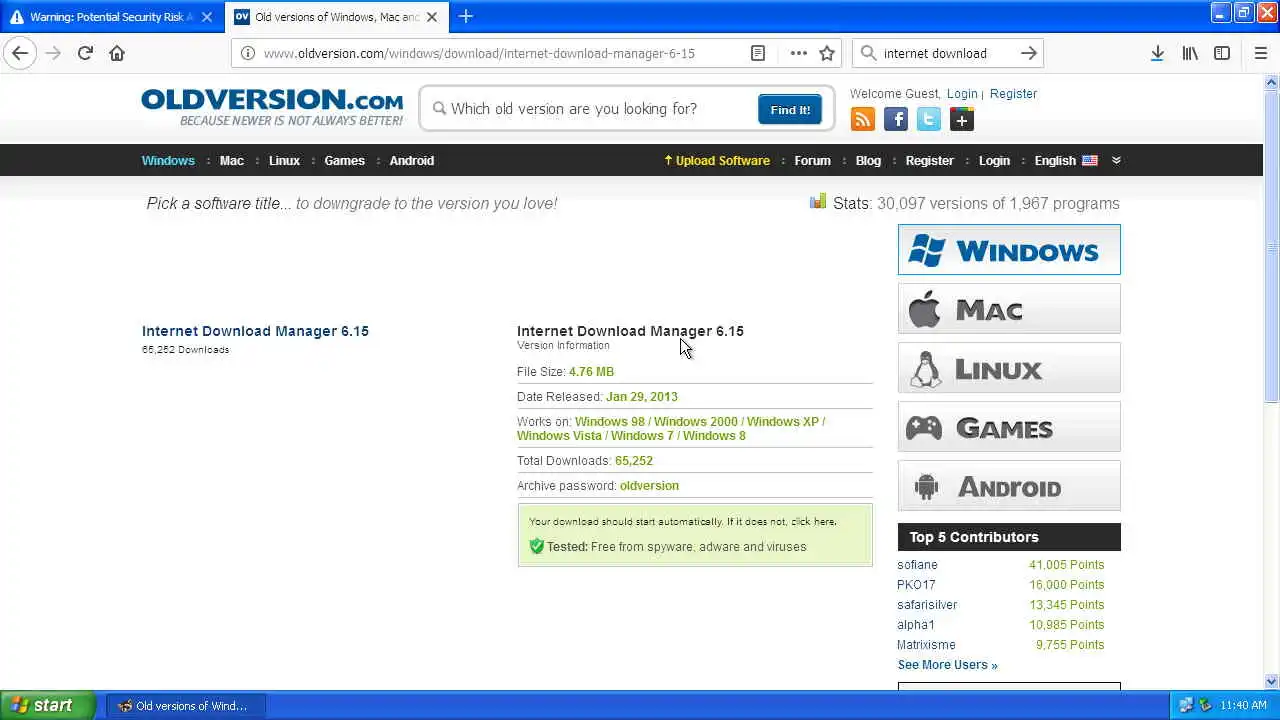The height and width of the screenshot is (720, 1280).
Task: Choose English language option in nav bar
Action: [x=1066, y=160]
